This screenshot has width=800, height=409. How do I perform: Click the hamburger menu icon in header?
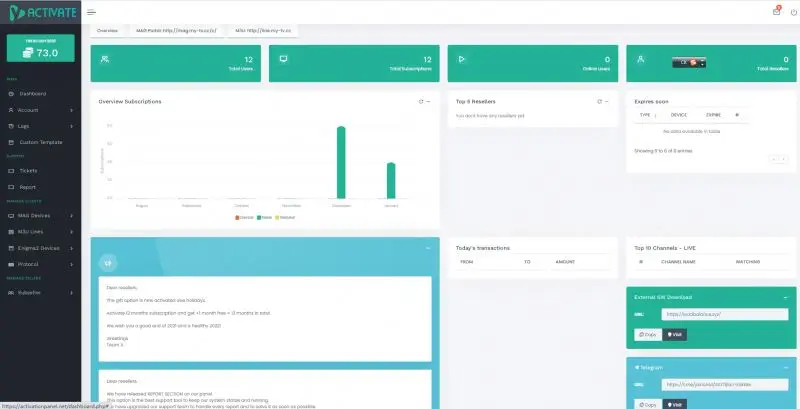click(x=91, y=12)
